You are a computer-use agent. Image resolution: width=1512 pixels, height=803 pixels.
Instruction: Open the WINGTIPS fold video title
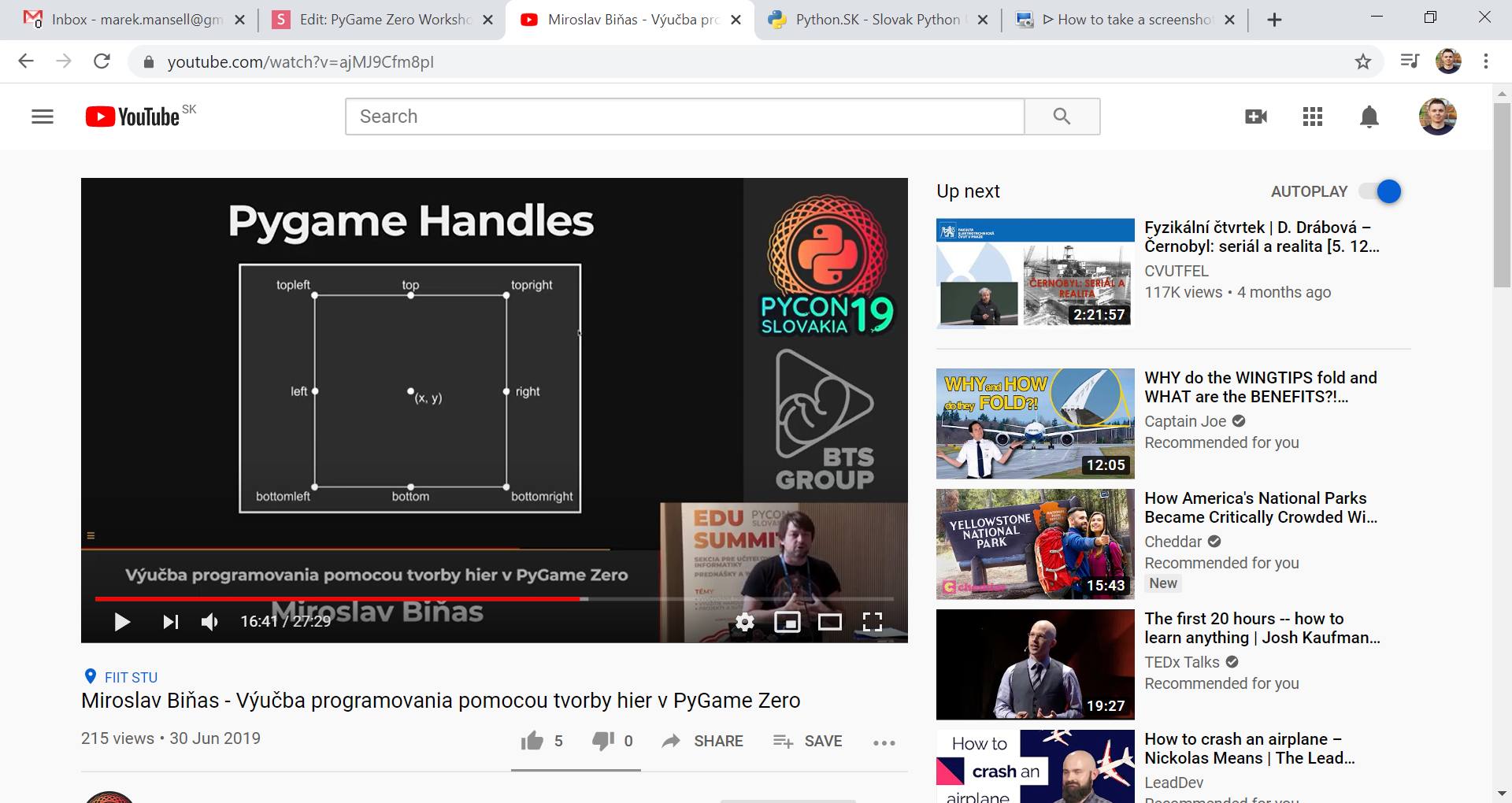[1261, 387]
